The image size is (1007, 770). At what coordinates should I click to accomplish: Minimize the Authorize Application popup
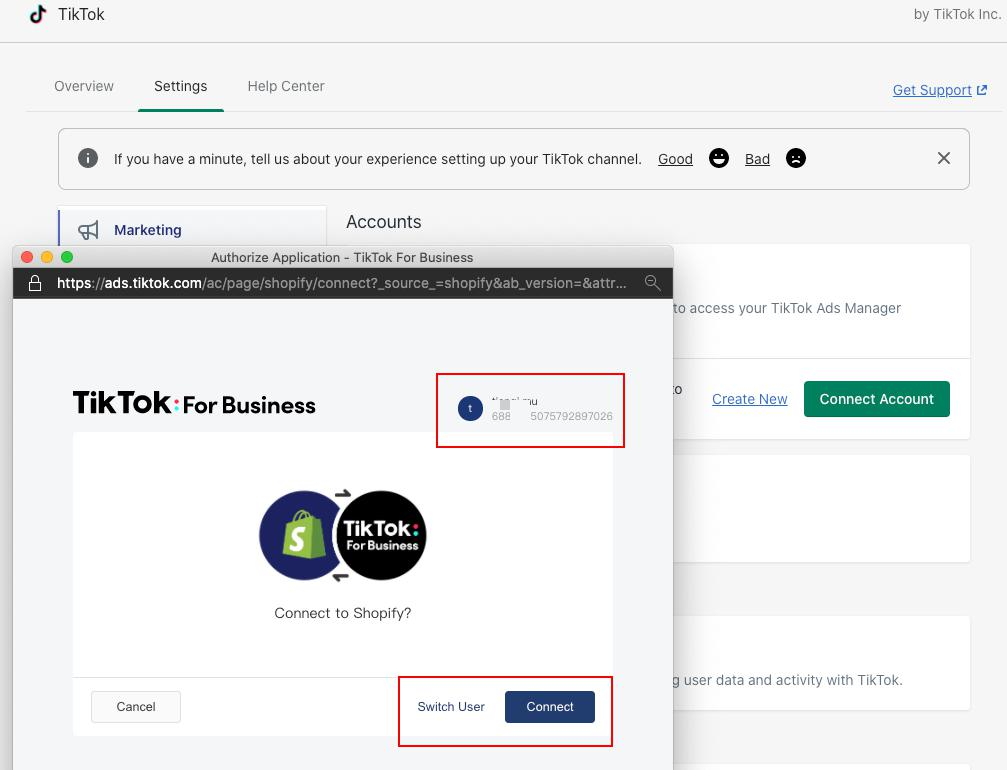coord(47,257)
